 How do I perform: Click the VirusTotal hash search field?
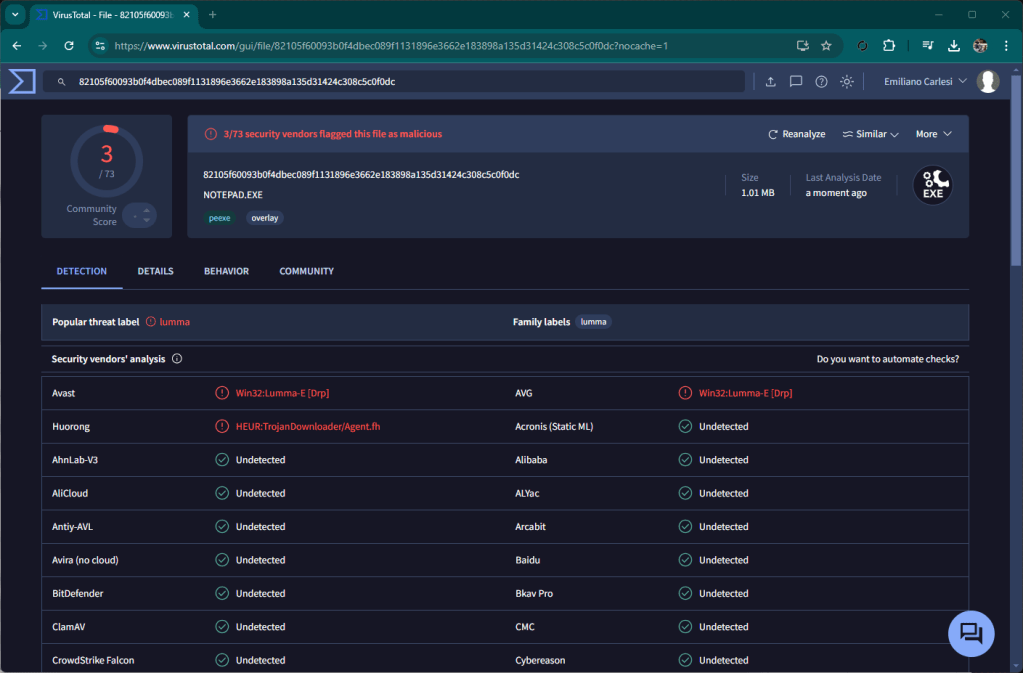400,81
